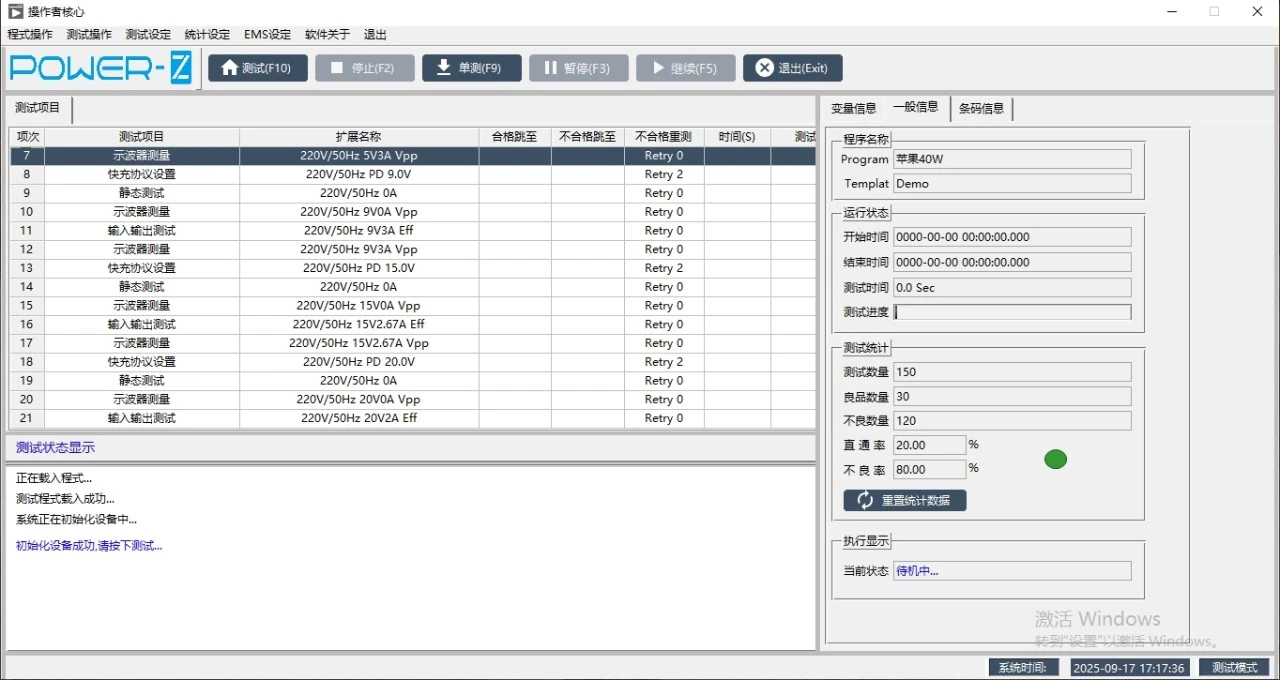
Task: Click the green status indicator light
Action: click(1055, 459)
